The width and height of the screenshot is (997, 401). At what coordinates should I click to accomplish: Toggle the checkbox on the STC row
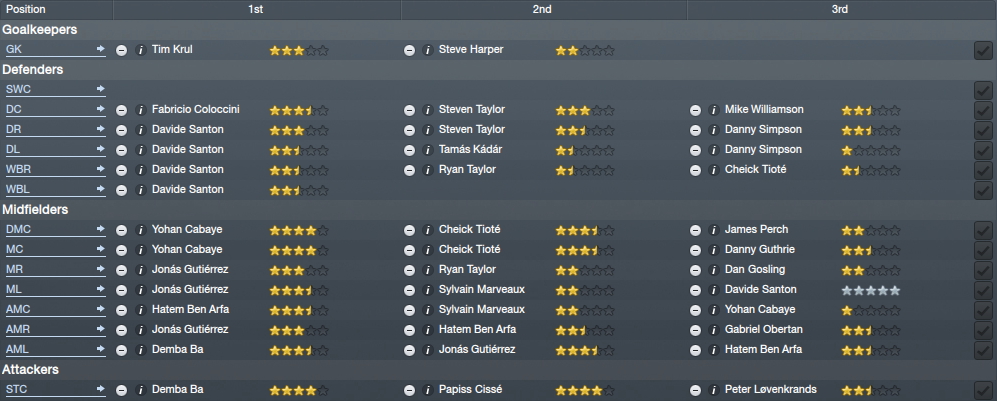coord(983,390)
